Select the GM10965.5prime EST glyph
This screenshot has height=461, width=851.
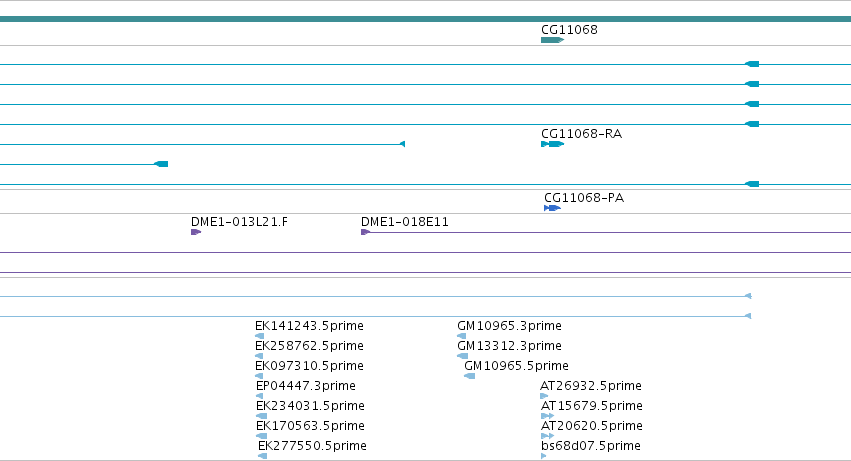point(469,376)
